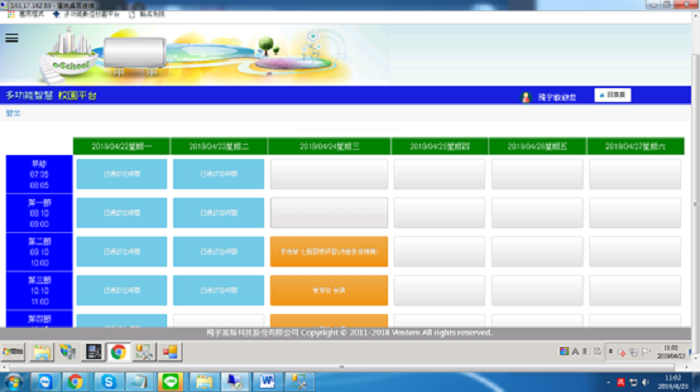Open LINE from the Windows taskbar
Viewport: 700px width, 392px height.
pyautogui.click(x=170, y=382)
